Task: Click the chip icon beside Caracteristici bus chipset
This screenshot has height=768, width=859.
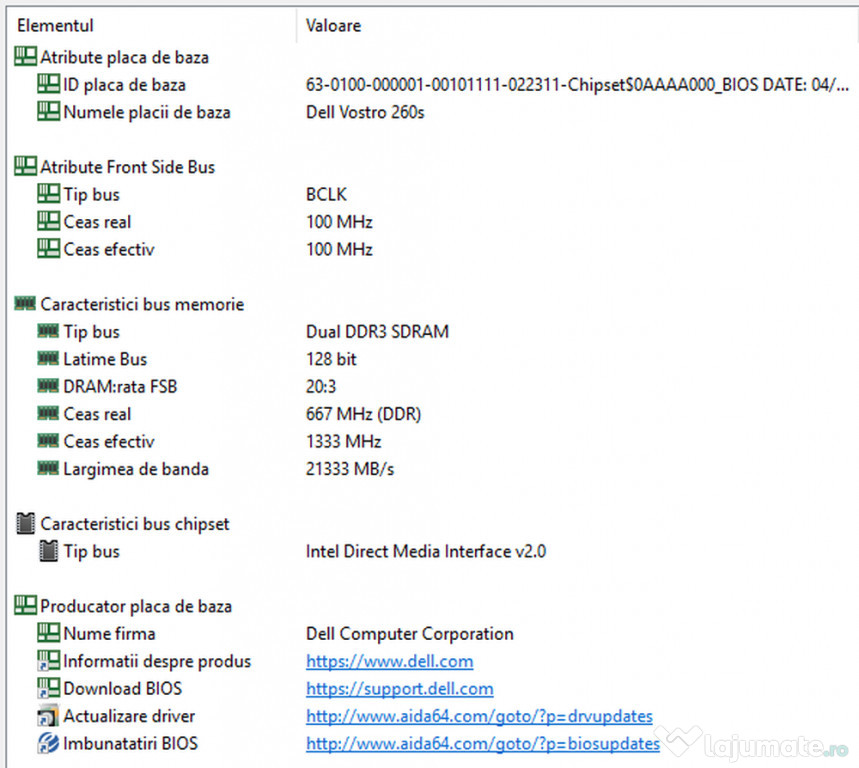Action: click(25, 523)
